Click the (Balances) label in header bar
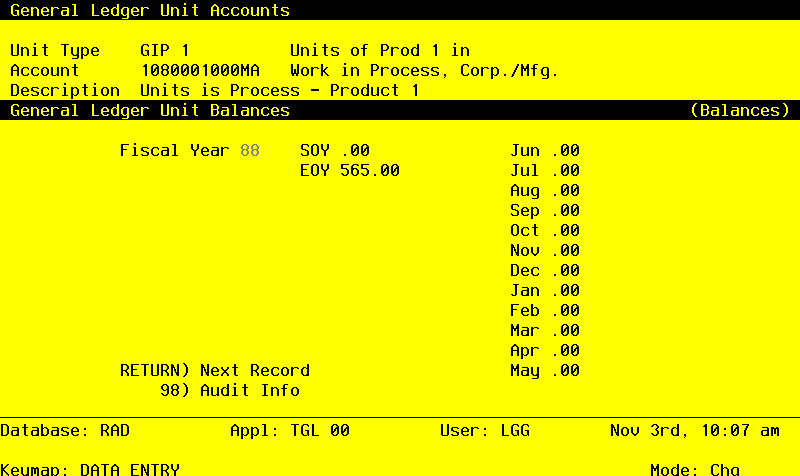 click(x=740, y=110)
